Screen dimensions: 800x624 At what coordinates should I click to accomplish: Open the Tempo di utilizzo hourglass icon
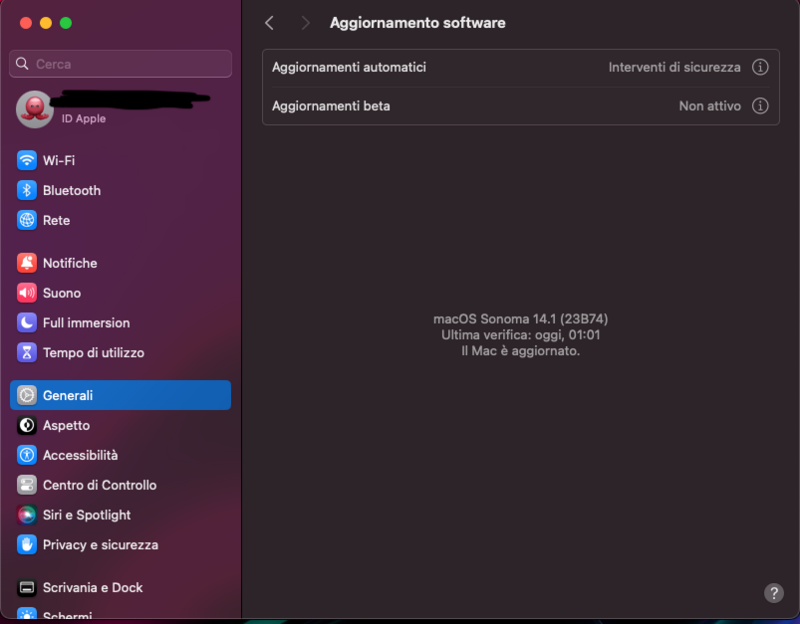click(x=27, y=353)
